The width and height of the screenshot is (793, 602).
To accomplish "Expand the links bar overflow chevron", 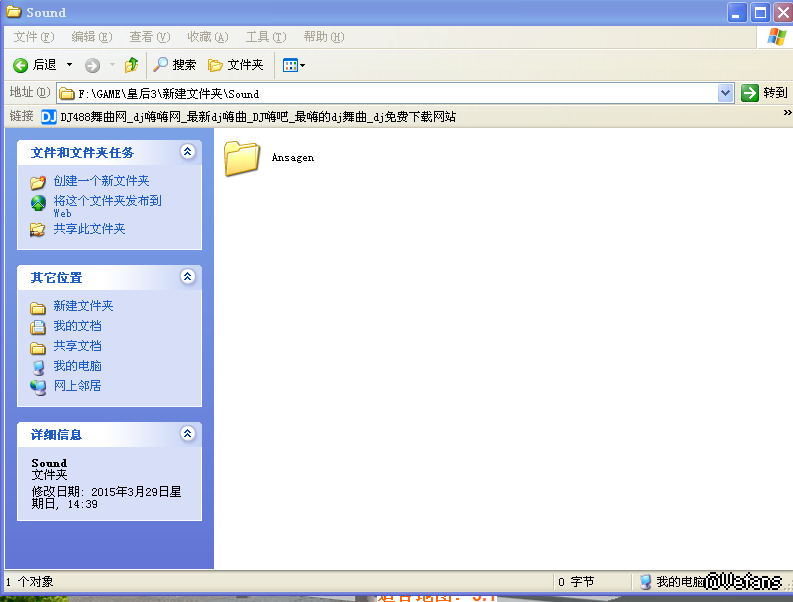I will click(x=787, y=113).
